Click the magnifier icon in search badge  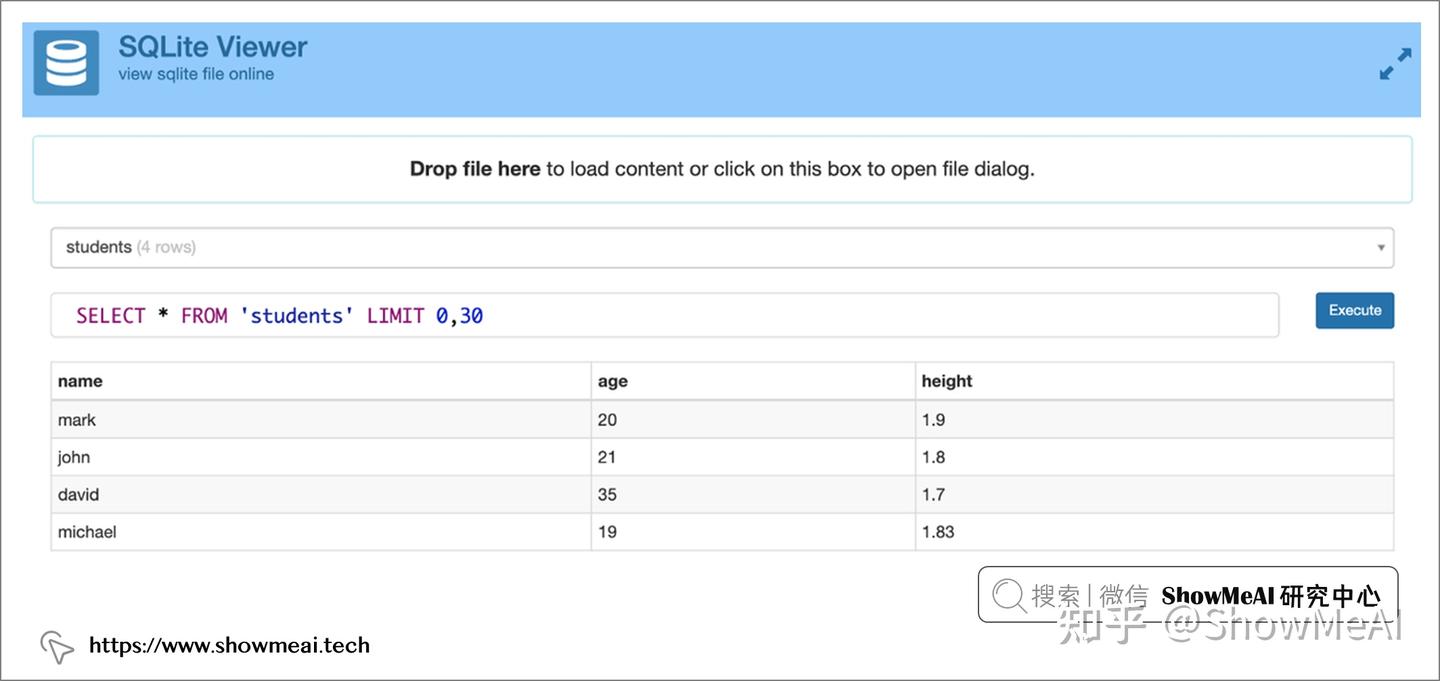pyautogui.click(x=1009, y=596)
